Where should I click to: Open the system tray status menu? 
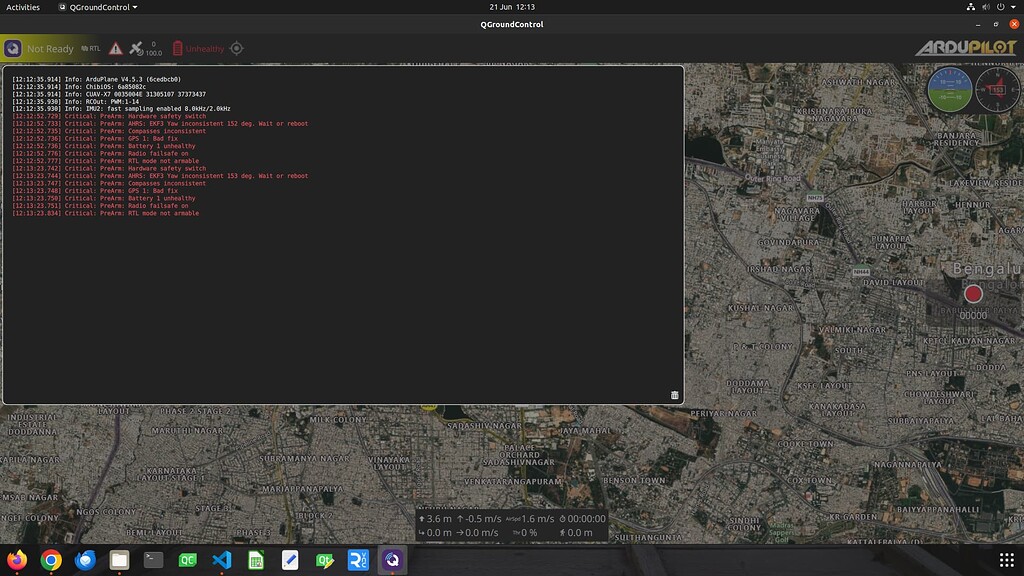[990, 6]
